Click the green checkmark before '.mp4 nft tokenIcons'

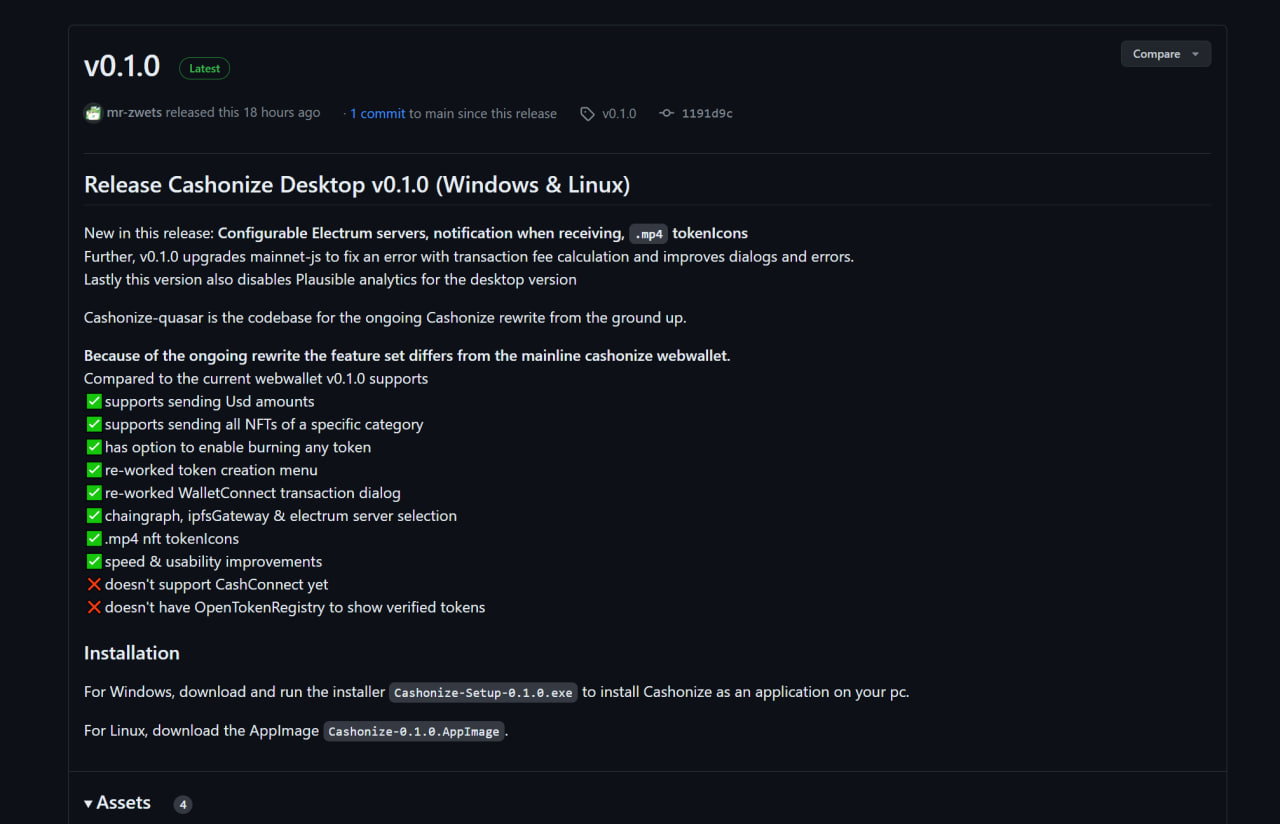[x=94, y=538]
